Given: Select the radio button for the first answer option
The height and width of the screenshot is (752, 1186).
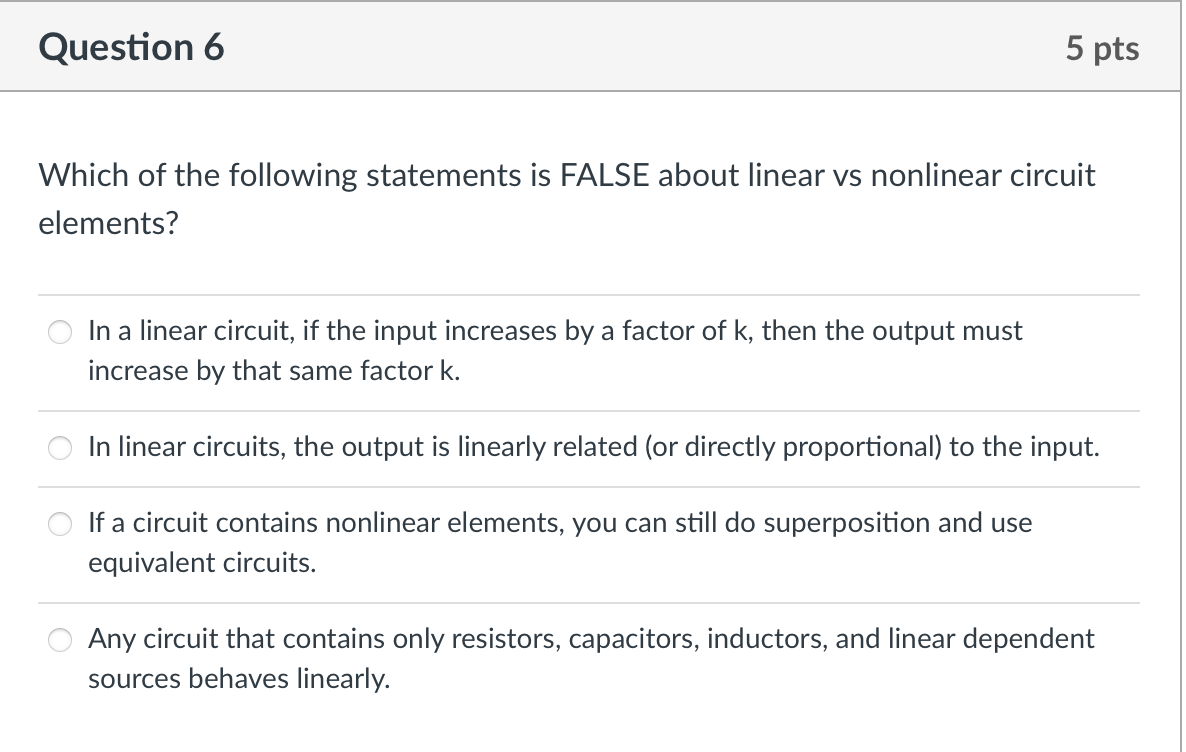Looking at the screenshot, I should click(60, 331).
